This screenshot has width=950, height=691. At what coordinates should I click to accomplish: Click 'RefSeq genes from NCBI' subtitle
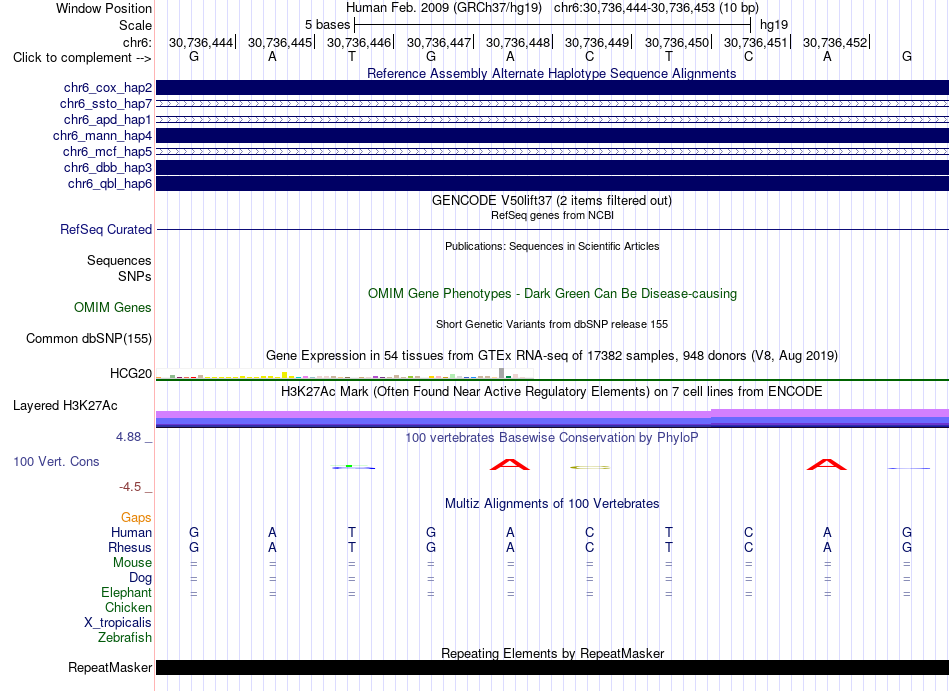552,215
